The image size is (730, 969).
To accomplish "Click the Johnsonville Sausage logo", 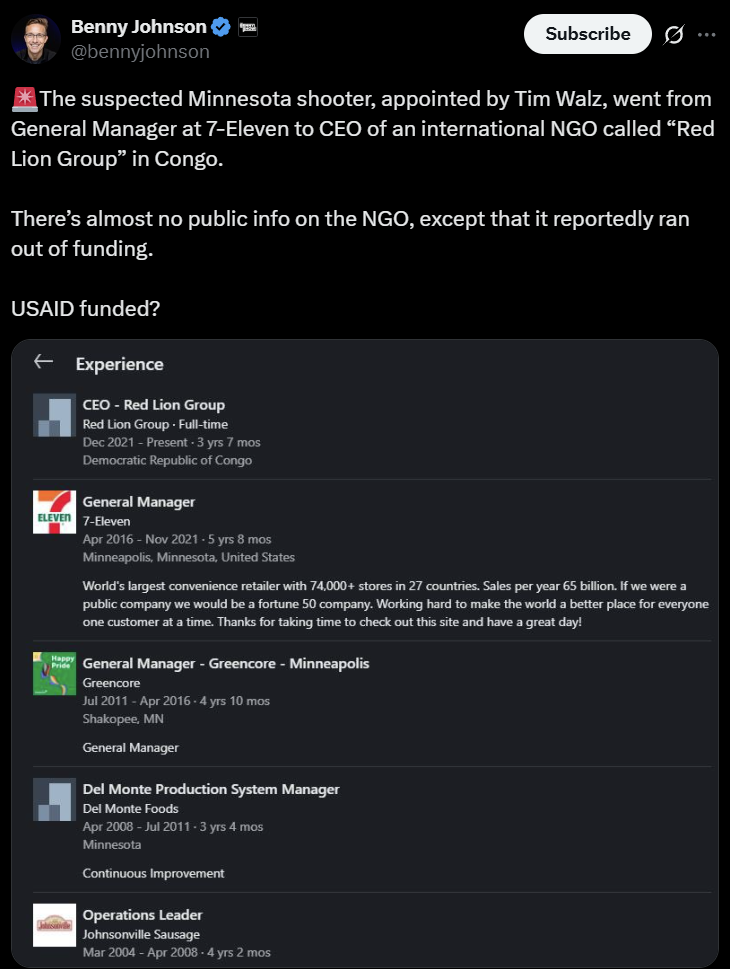I will point(54,925).
